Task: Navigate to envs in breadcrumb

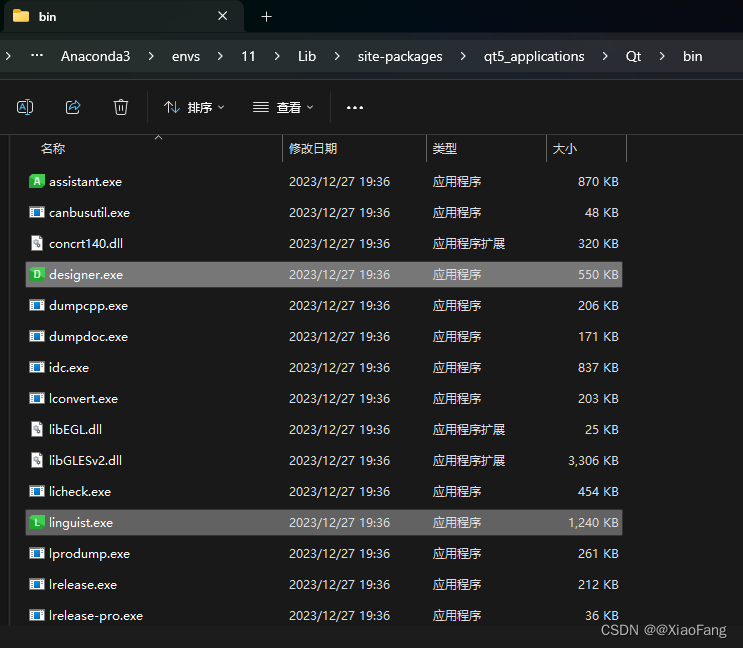Action: click(x=186, y=56)
